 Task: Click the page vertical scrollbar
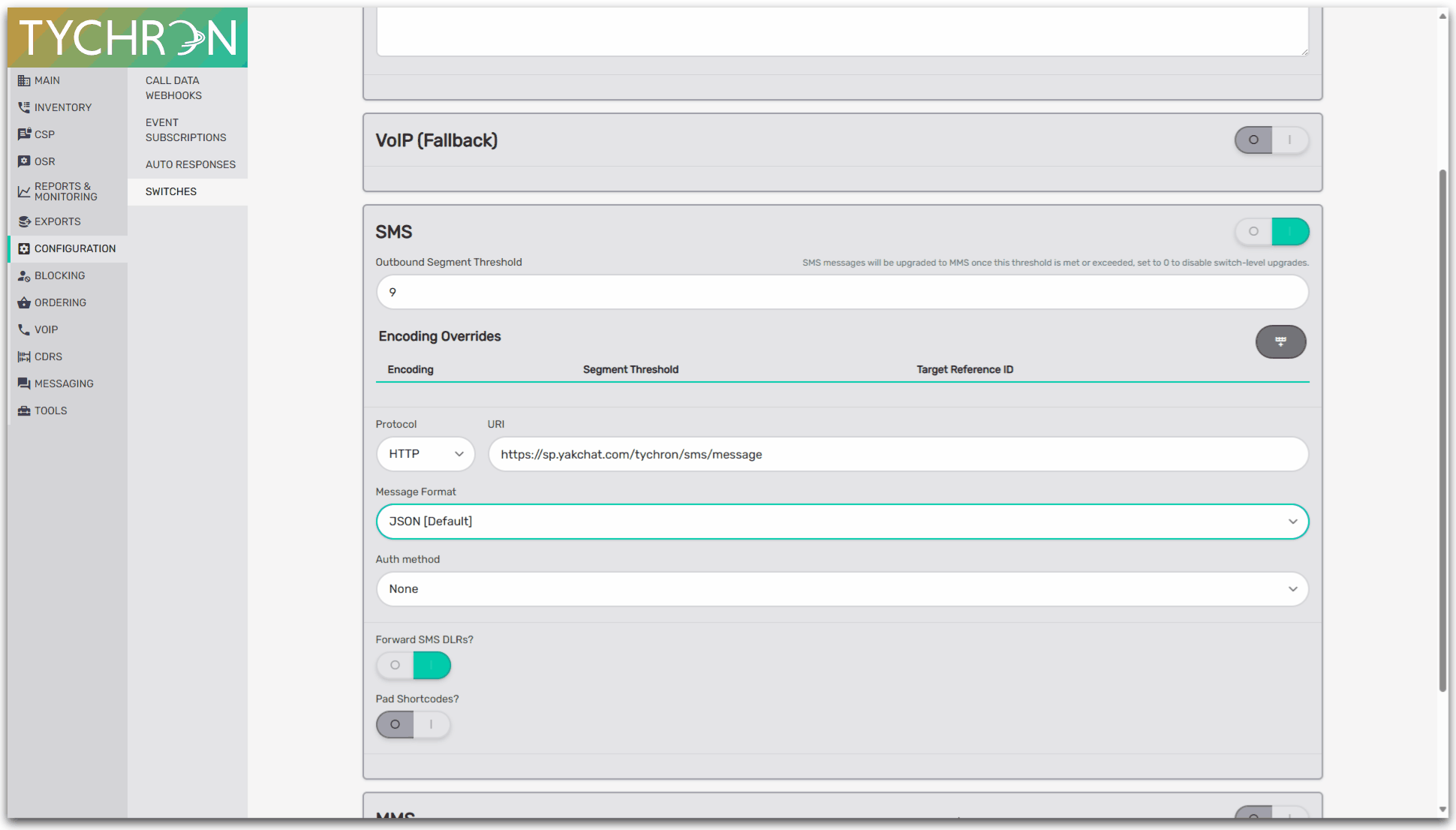pos(1442,432)
